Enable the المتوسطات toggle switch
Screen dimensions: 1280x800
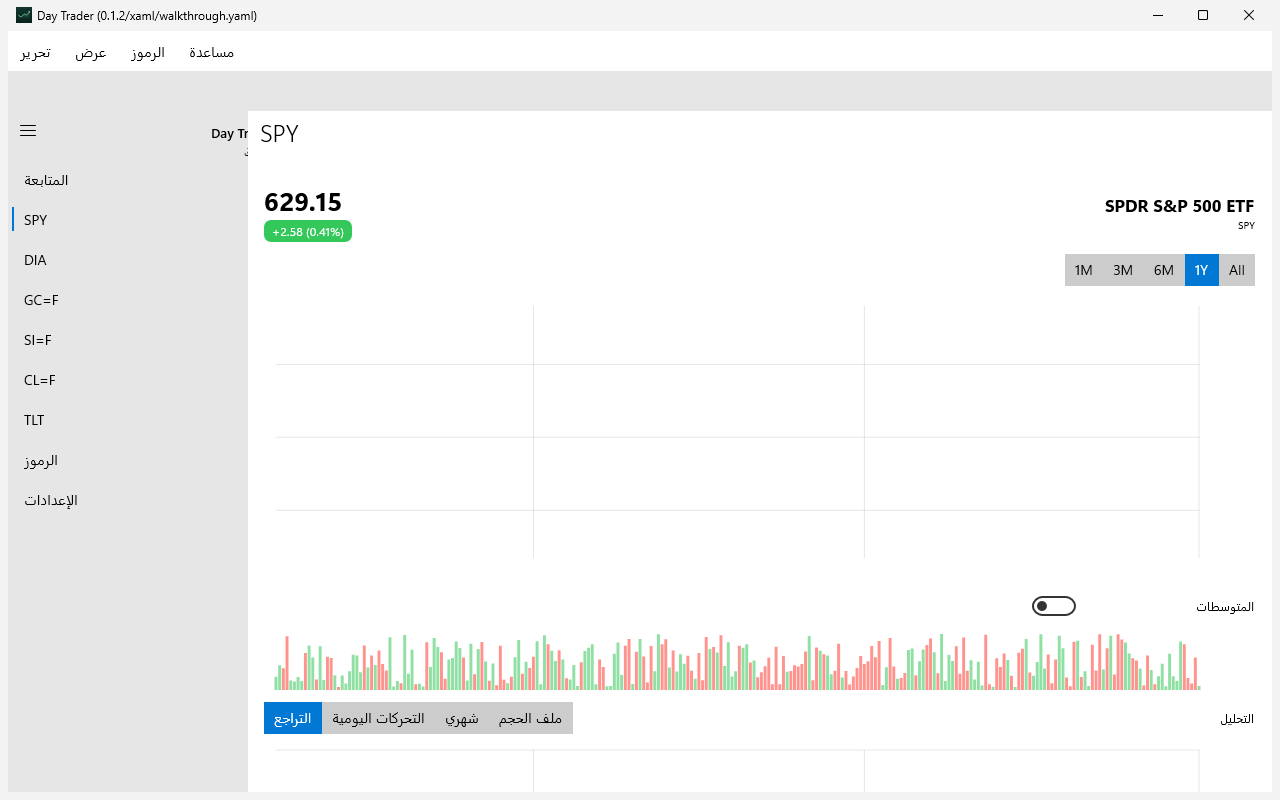1054,606
